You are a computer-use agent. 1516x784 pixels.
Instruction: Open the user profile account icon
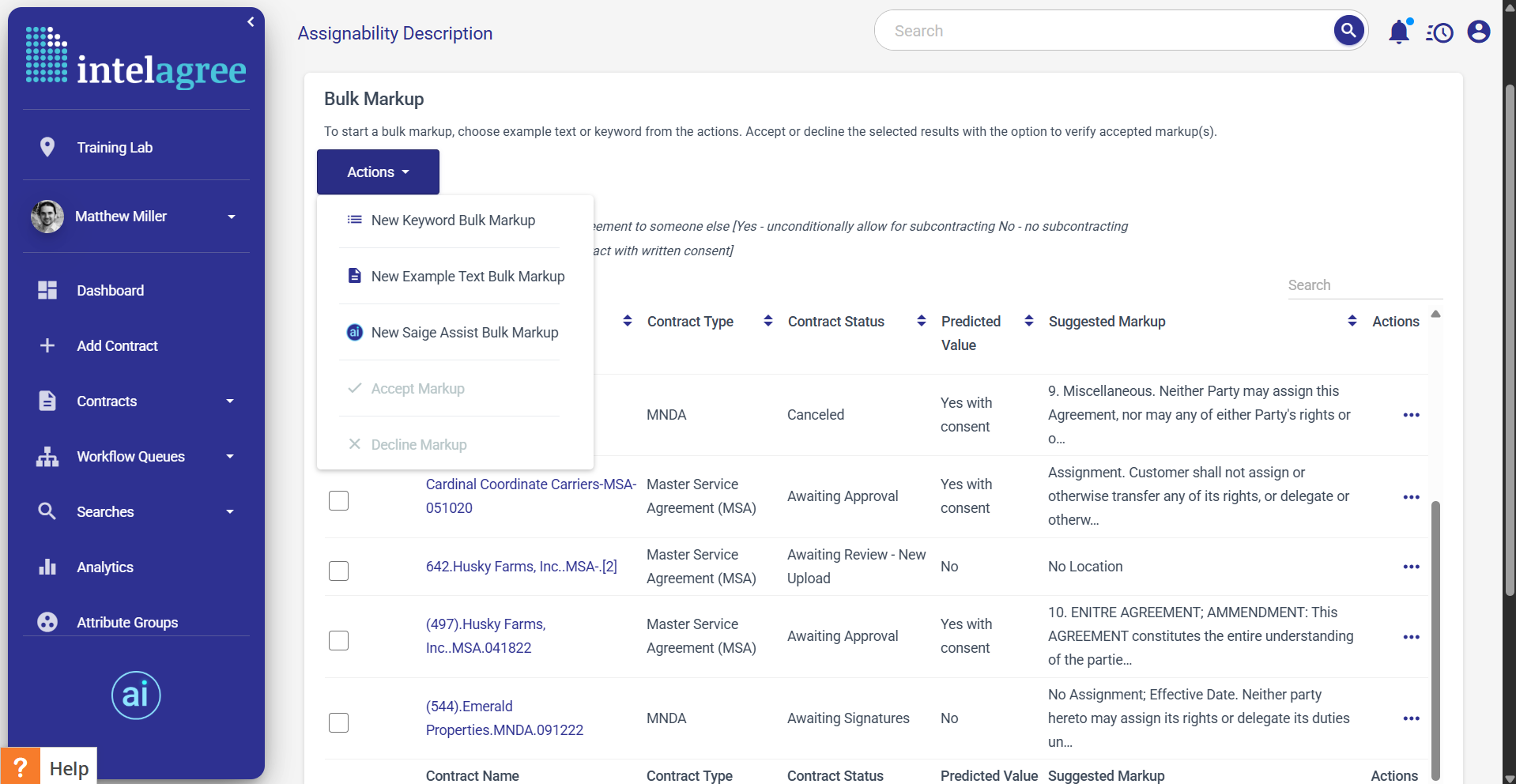pyautogui.click(x=1478, y=32)
